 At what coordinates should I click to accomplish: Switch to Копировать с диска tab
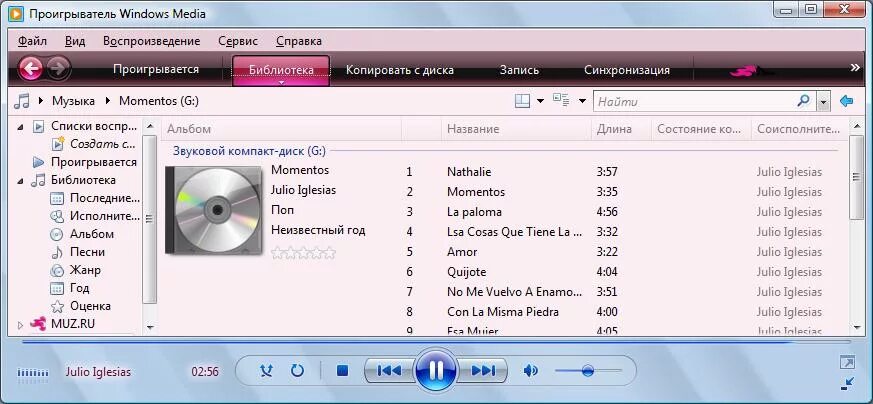pos(400,70)
